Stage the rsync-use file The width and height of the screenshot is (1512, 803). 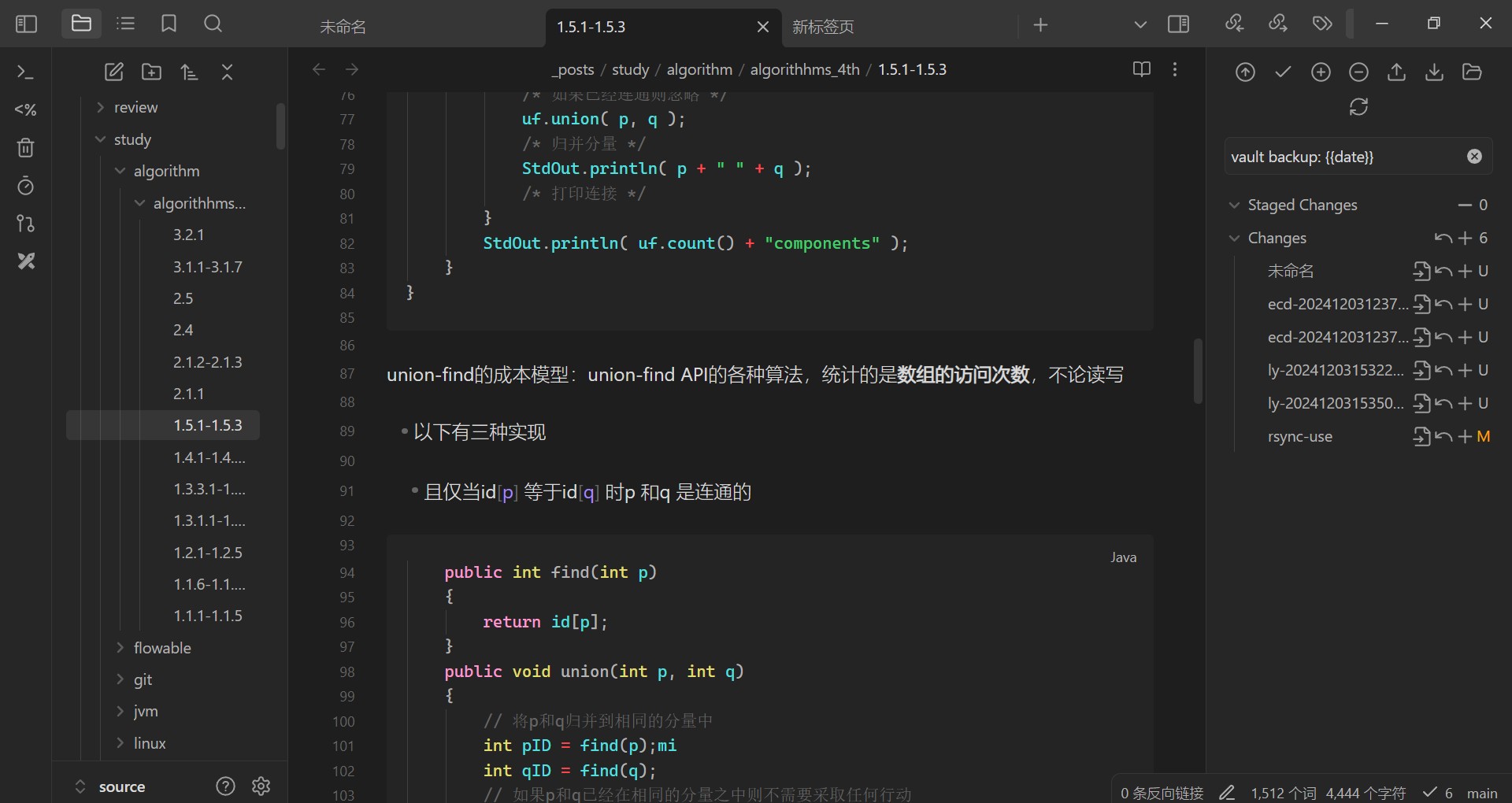point(1465,436)
